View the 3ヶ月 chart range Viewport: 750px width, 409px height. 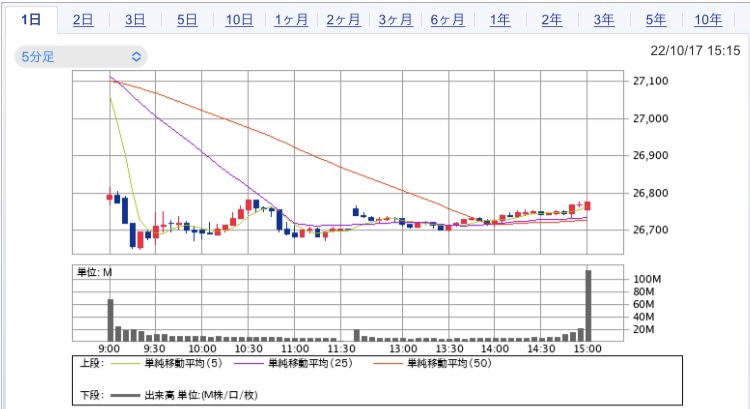pyautogui.click(x=396, y=20)
